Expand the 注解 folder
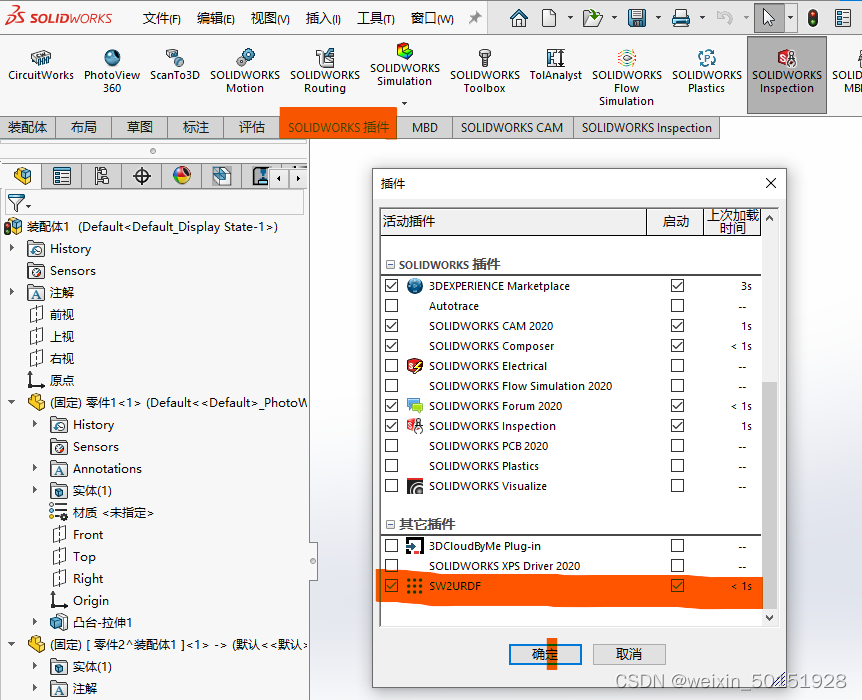 click(12, 292)
